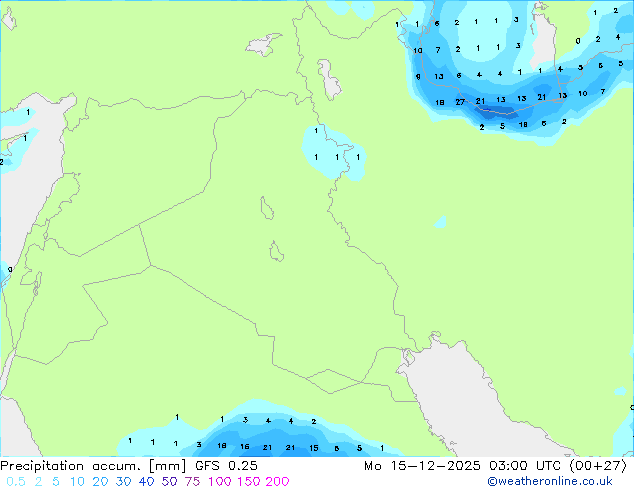Select the 40 legend value
This screenshot has width=634, height=490.
(x=146, y=482)
